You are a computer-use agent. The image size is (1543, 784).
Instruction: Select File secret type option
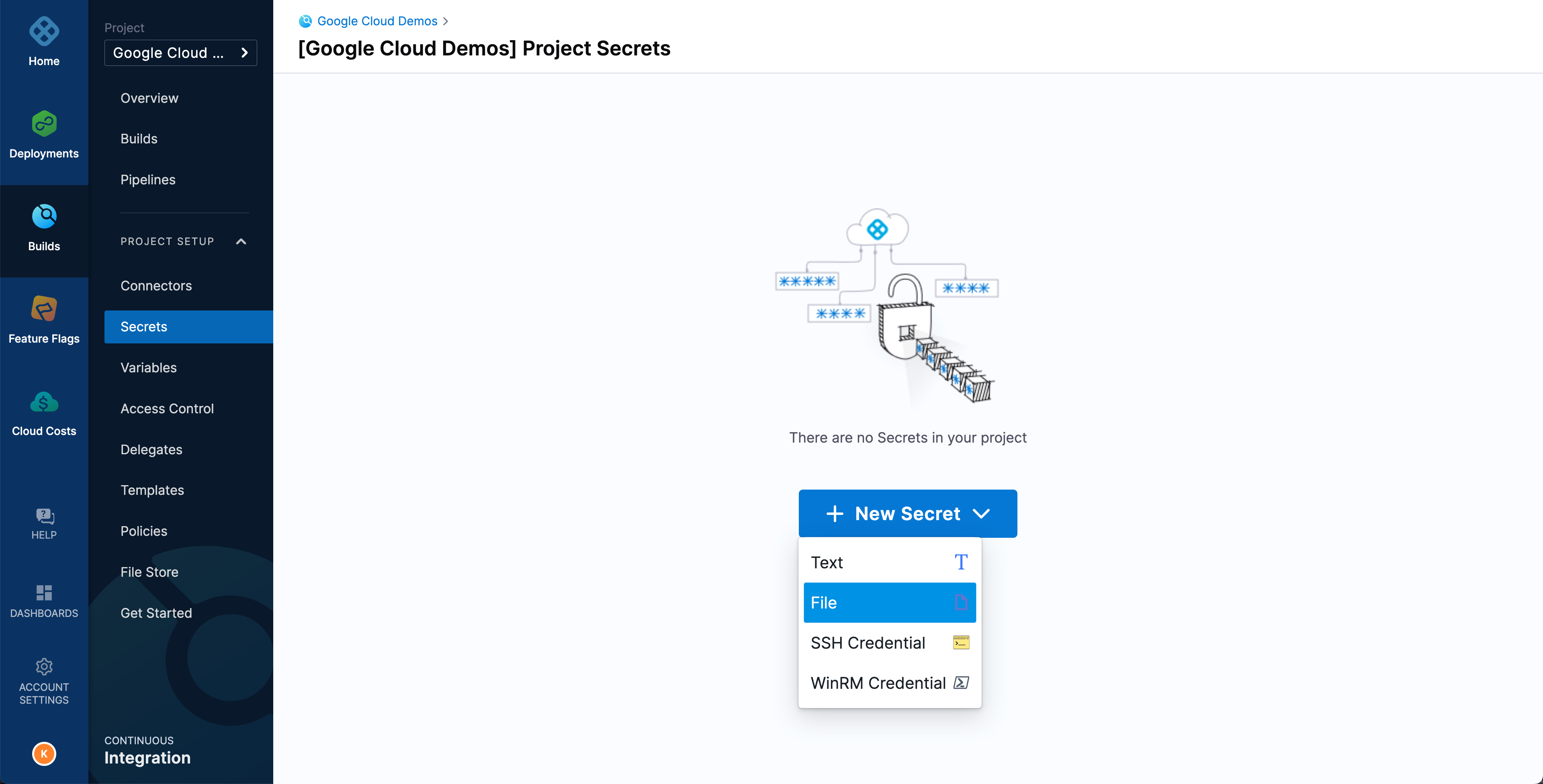click(889, 602)
